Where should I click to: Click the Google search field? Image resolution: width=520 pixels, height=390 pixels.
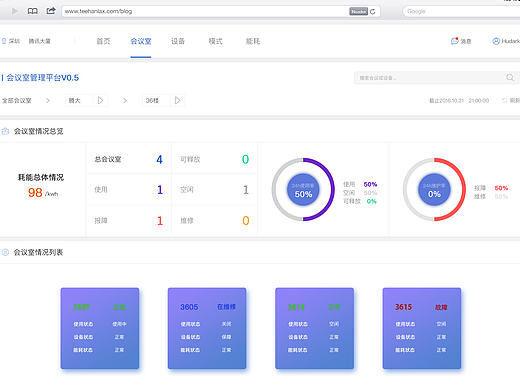tap(461, 11)
